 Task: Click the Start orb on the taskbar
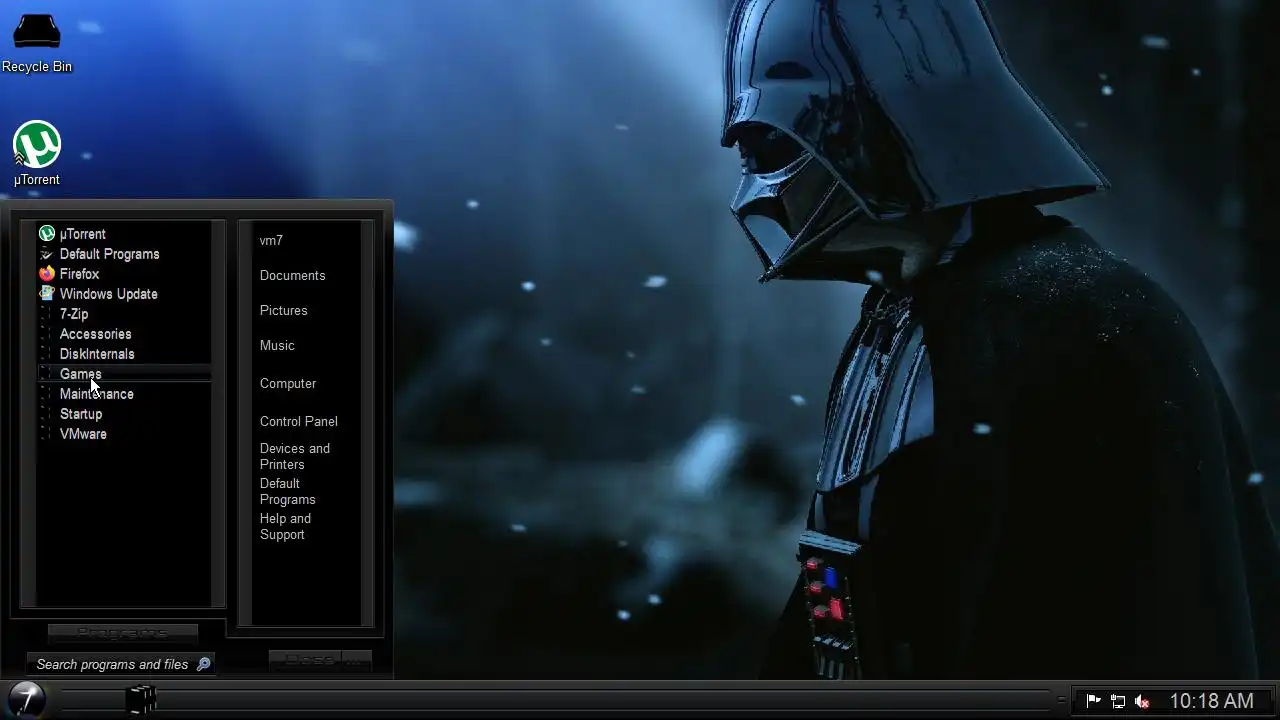click(26, 699)
